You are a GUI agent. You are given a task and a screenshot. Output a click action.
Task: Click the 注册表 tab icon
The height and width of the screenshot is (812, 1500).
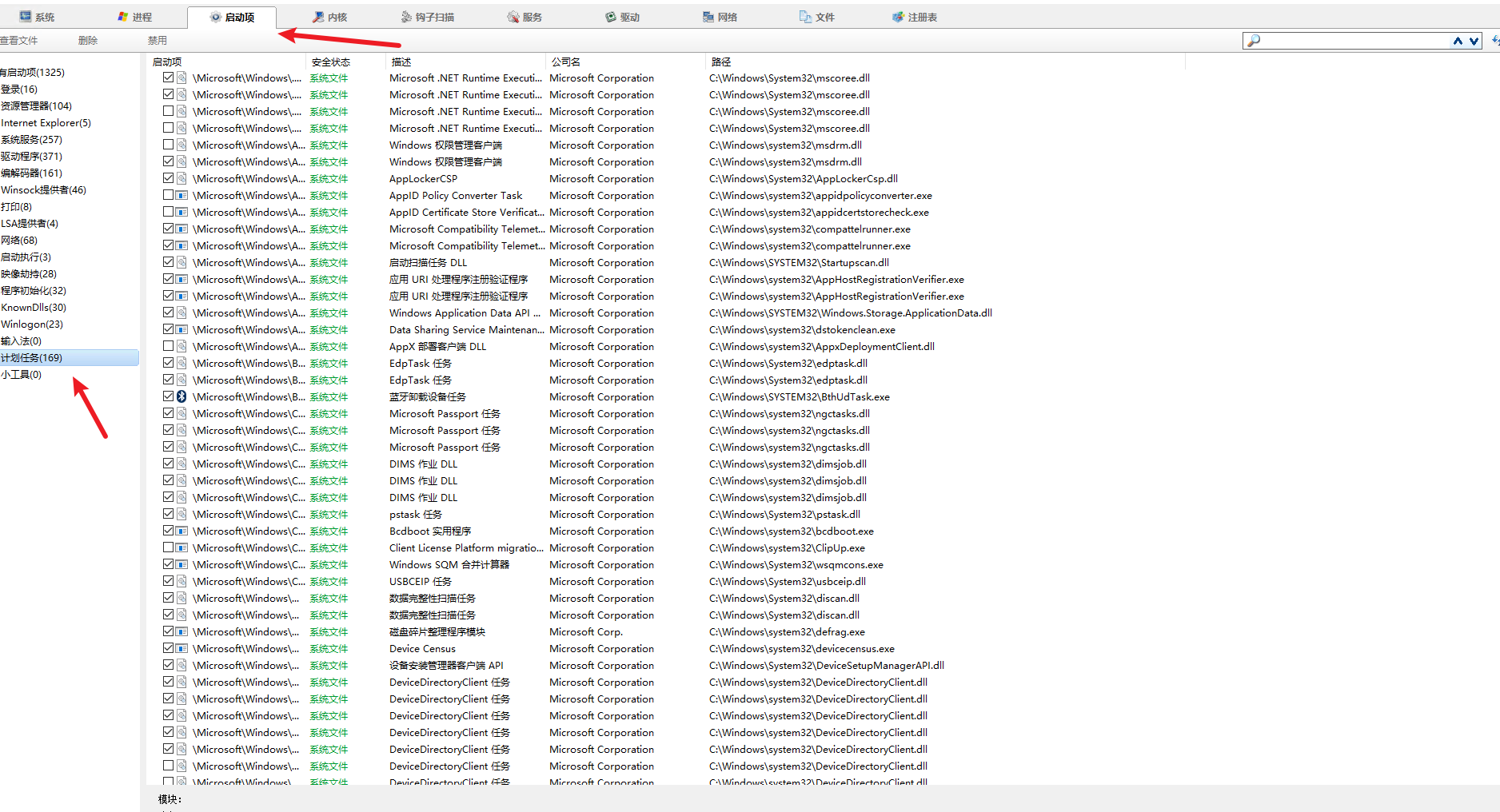[899, 17]
